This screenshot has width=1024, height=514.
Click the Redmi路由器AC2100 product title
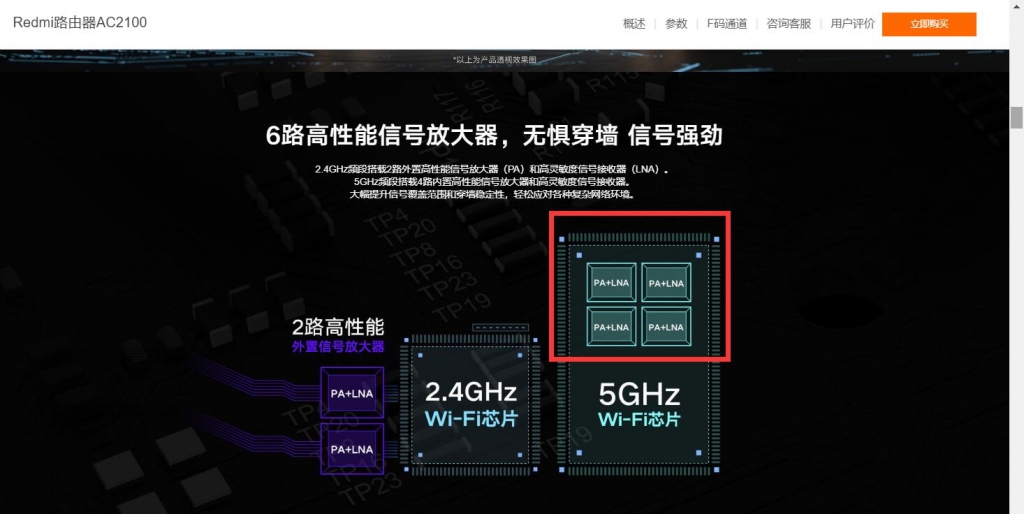[x=80, y=22]
